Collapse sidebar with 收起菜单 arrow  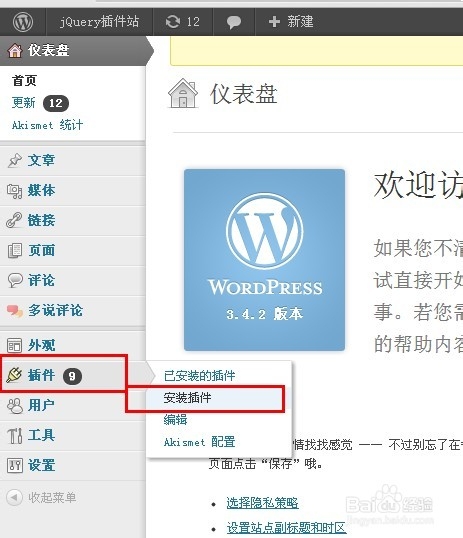coord(14,497)
